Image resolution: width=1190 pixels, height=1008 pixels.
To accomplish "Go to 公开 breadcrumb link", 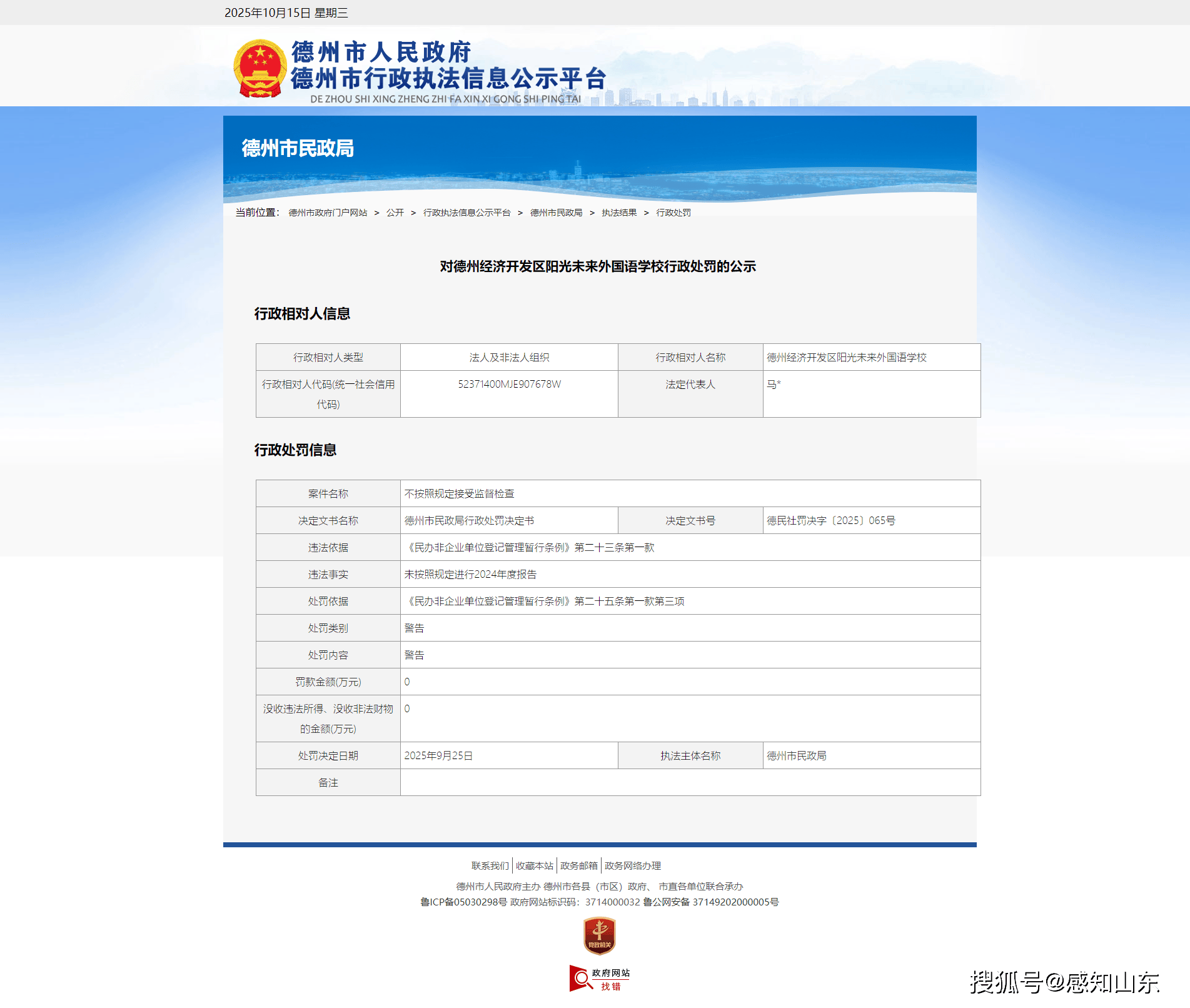I will point(395,213).
